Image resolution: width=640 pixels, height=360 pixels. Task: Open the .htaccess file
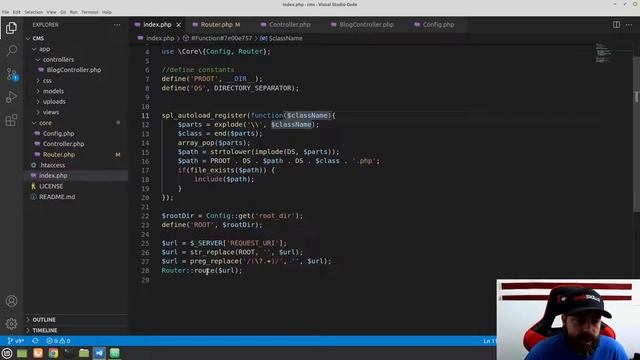(x=76, y=165)
